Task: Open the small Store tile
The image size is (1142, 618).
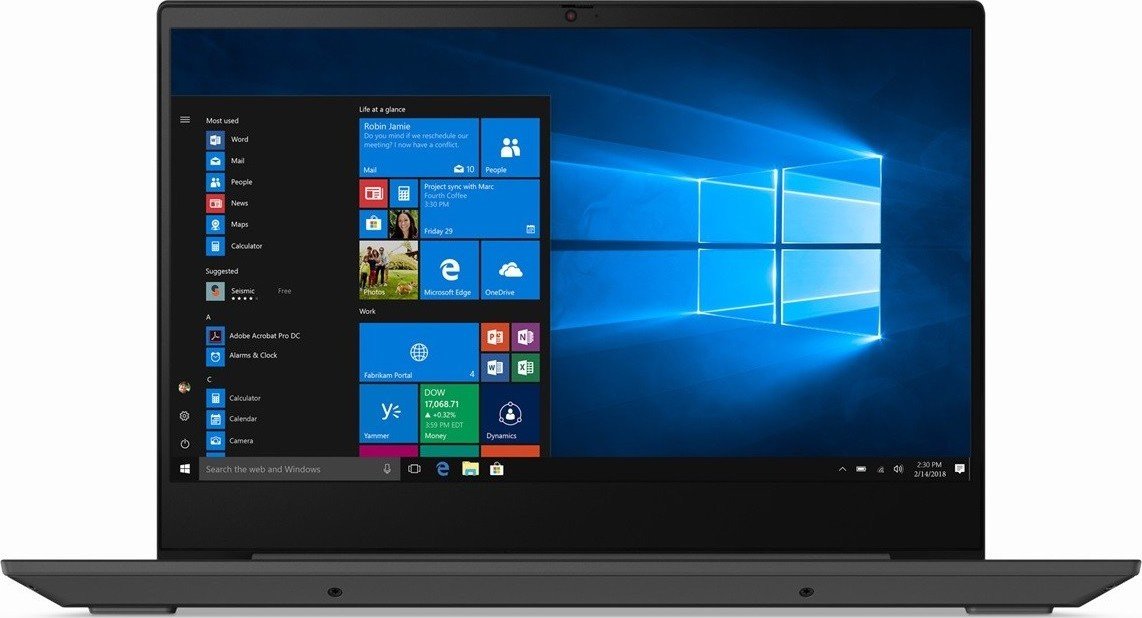Action: pyautogui.click(x=374, y=223)
